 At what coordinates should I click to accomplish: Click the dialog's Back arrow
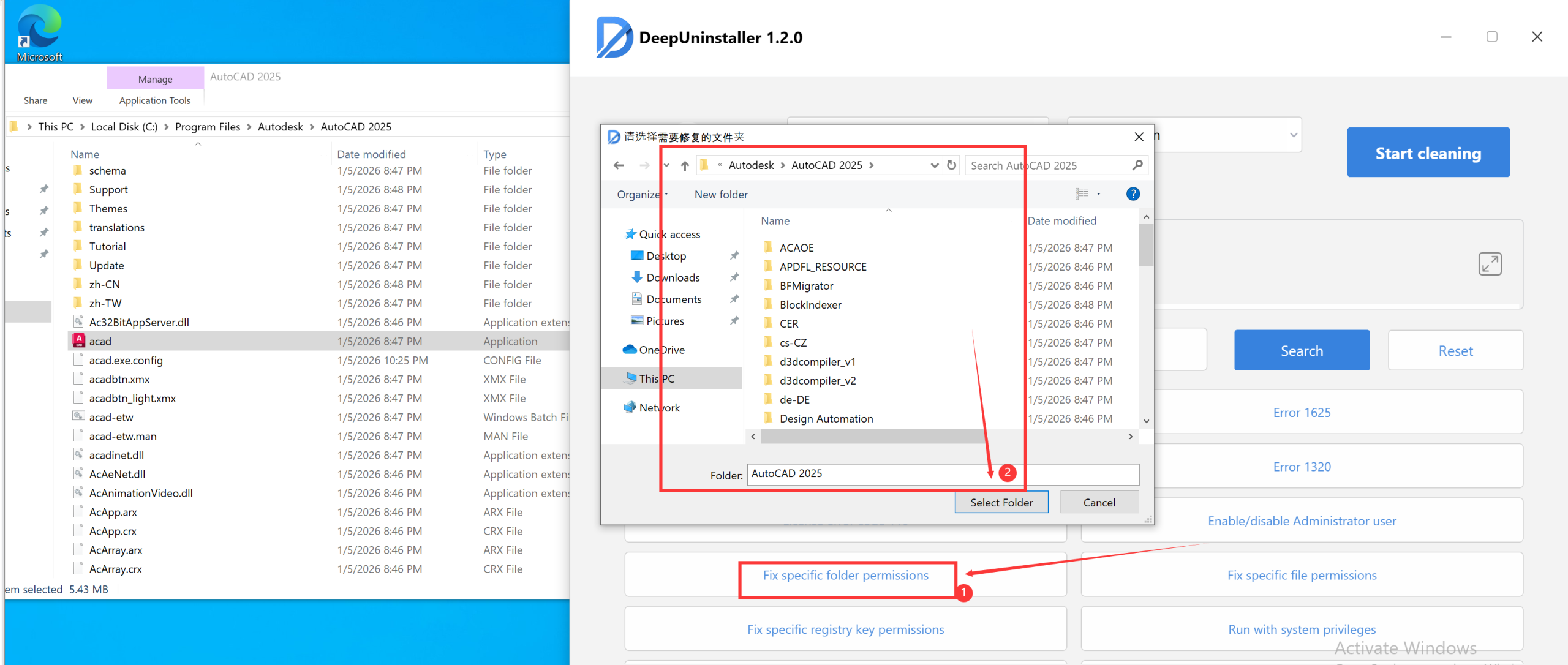(x=619, y=165)
